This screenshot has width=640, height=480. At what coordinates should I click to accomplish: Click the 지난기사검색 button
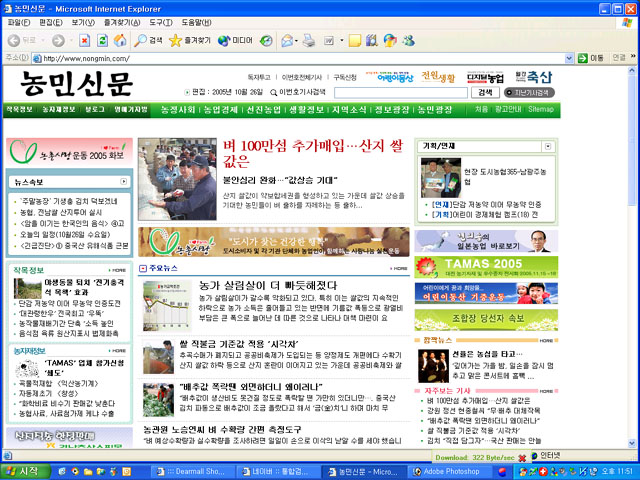pos(529,93)
